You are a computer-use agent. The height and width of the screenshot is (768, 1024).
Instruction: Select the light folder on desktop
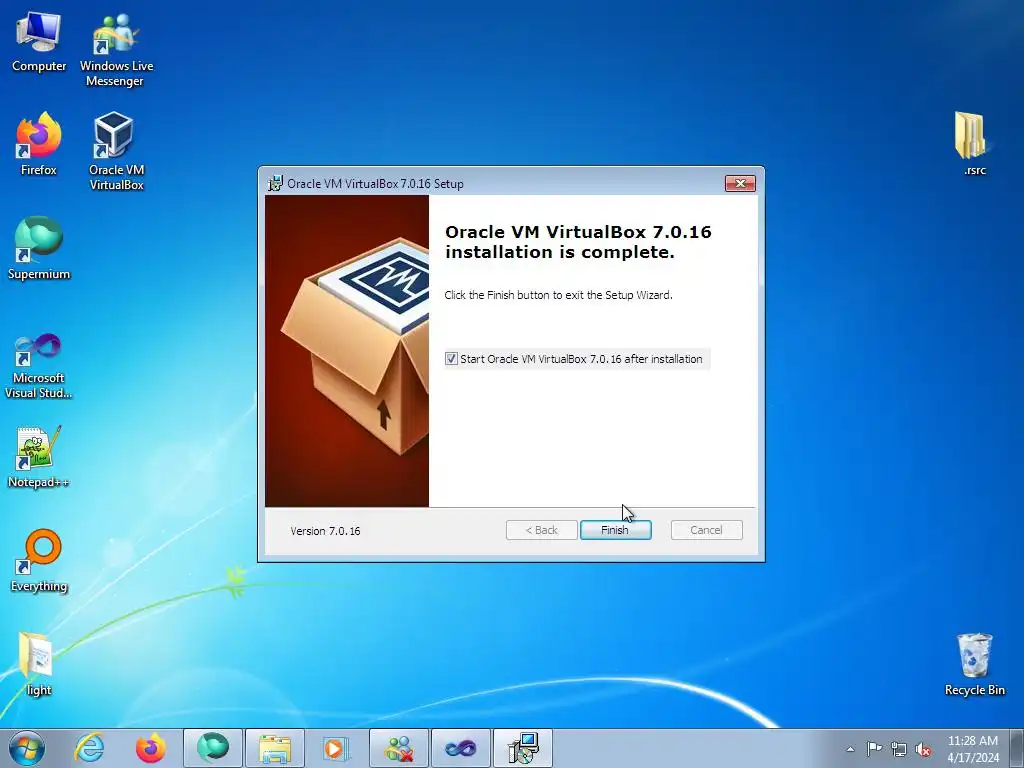coord(39,664)
